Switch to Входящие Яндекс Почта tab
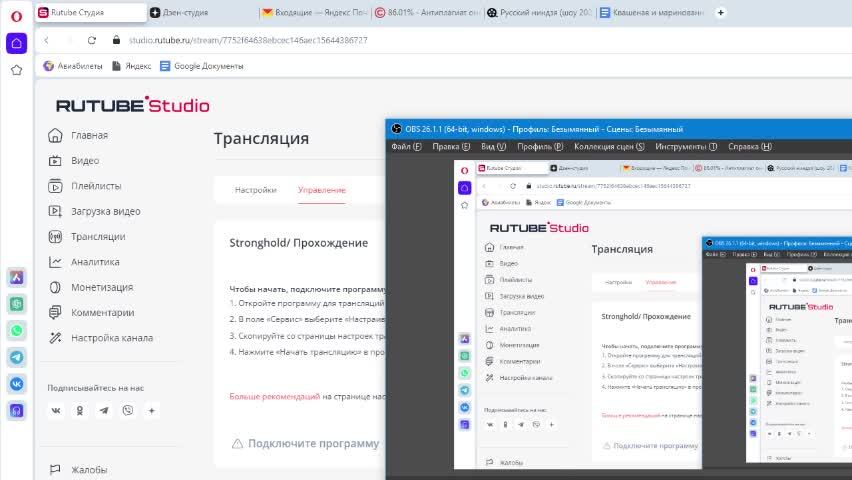The image size is (852, 480). (314, 13)
